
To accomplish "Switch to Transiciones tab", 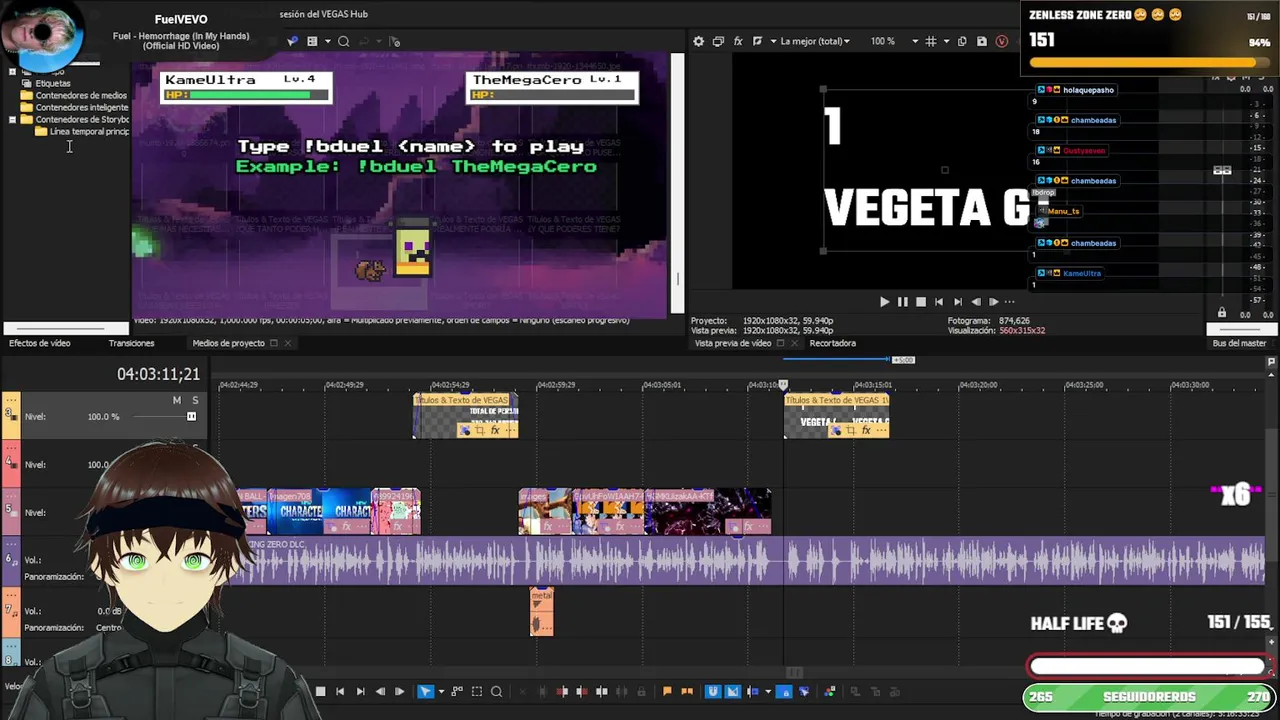I will [131, 343].
